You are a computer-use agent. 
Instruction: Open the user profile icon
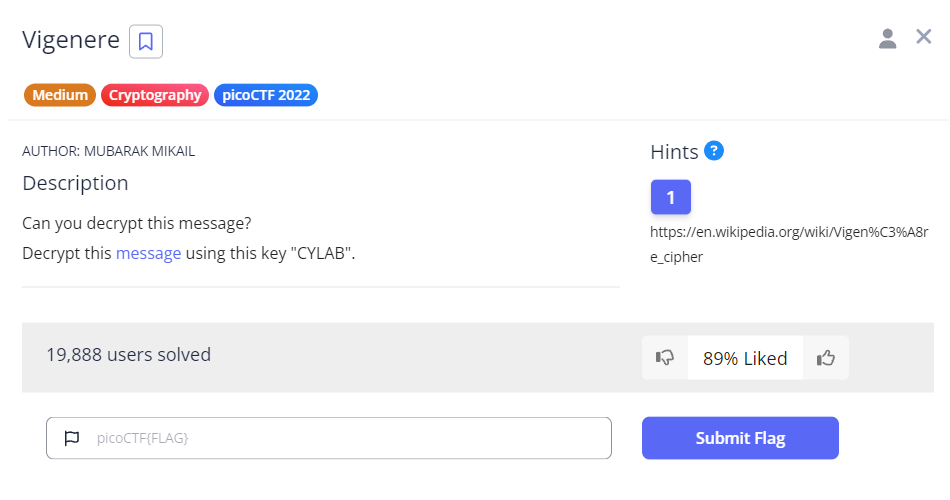coord(887,39)
